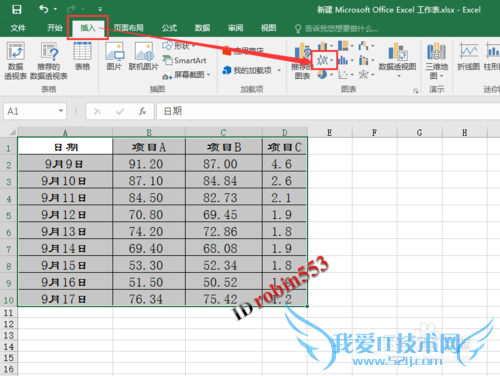
Task: Insert a 柱形 (Column) sparkline
Action: (x=492, y=56)
